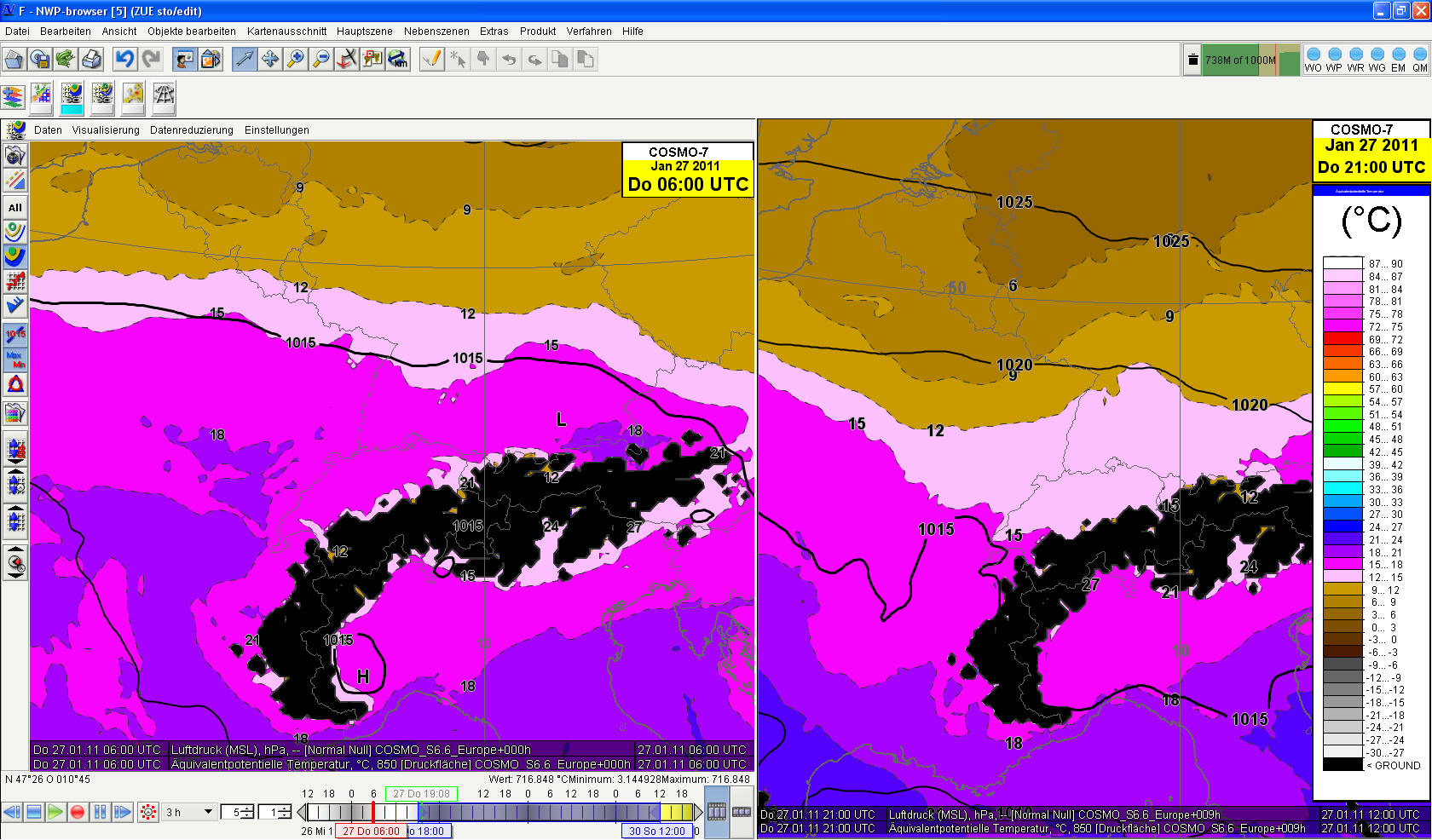1432x840 pixels.
Task: Click the blue undo arrow
Action: [124, 59]
